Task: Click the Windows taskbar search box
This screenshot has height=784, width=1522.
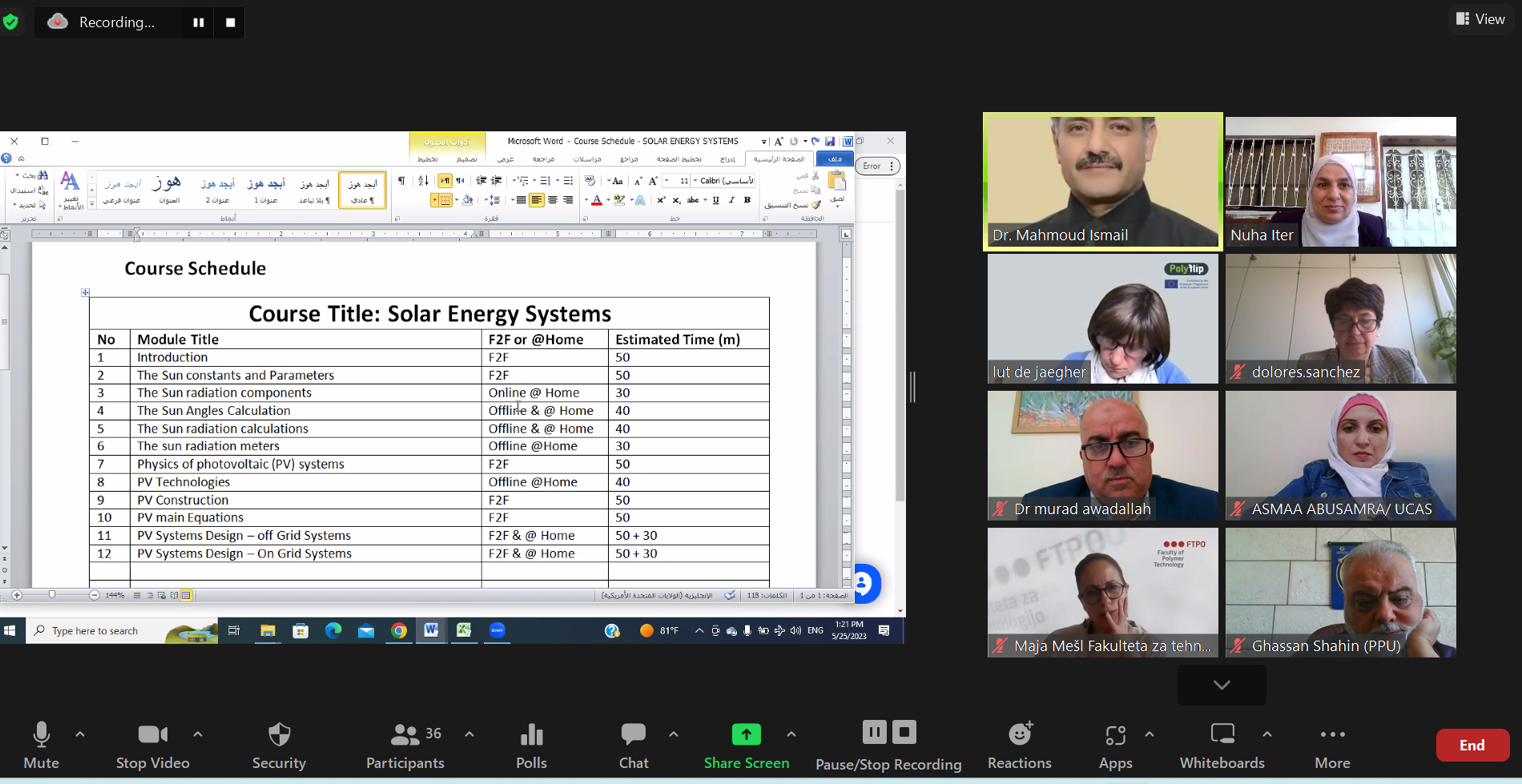Action: click(x=123, y=631)
